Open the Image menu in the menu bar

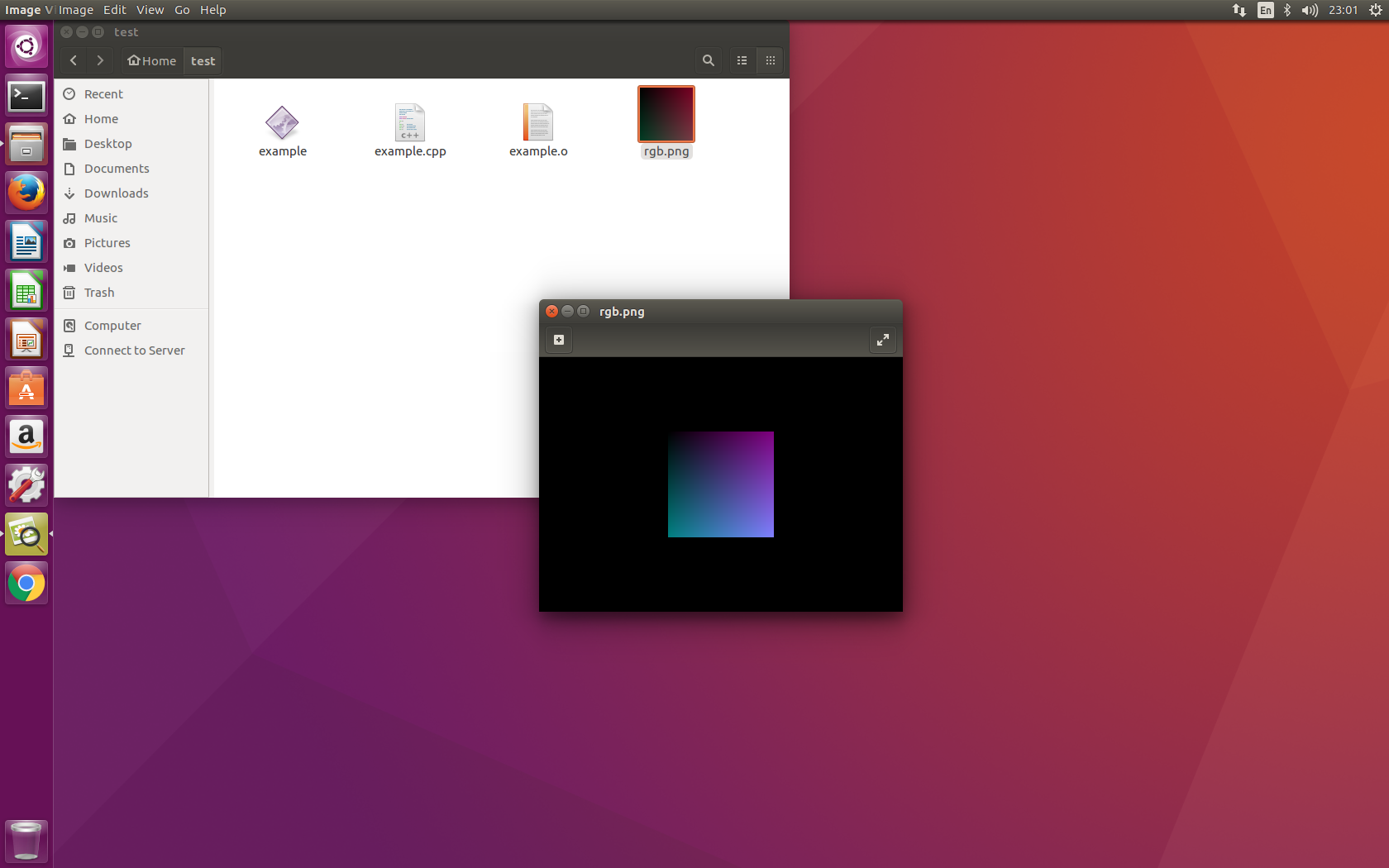(x=76, y=10)
